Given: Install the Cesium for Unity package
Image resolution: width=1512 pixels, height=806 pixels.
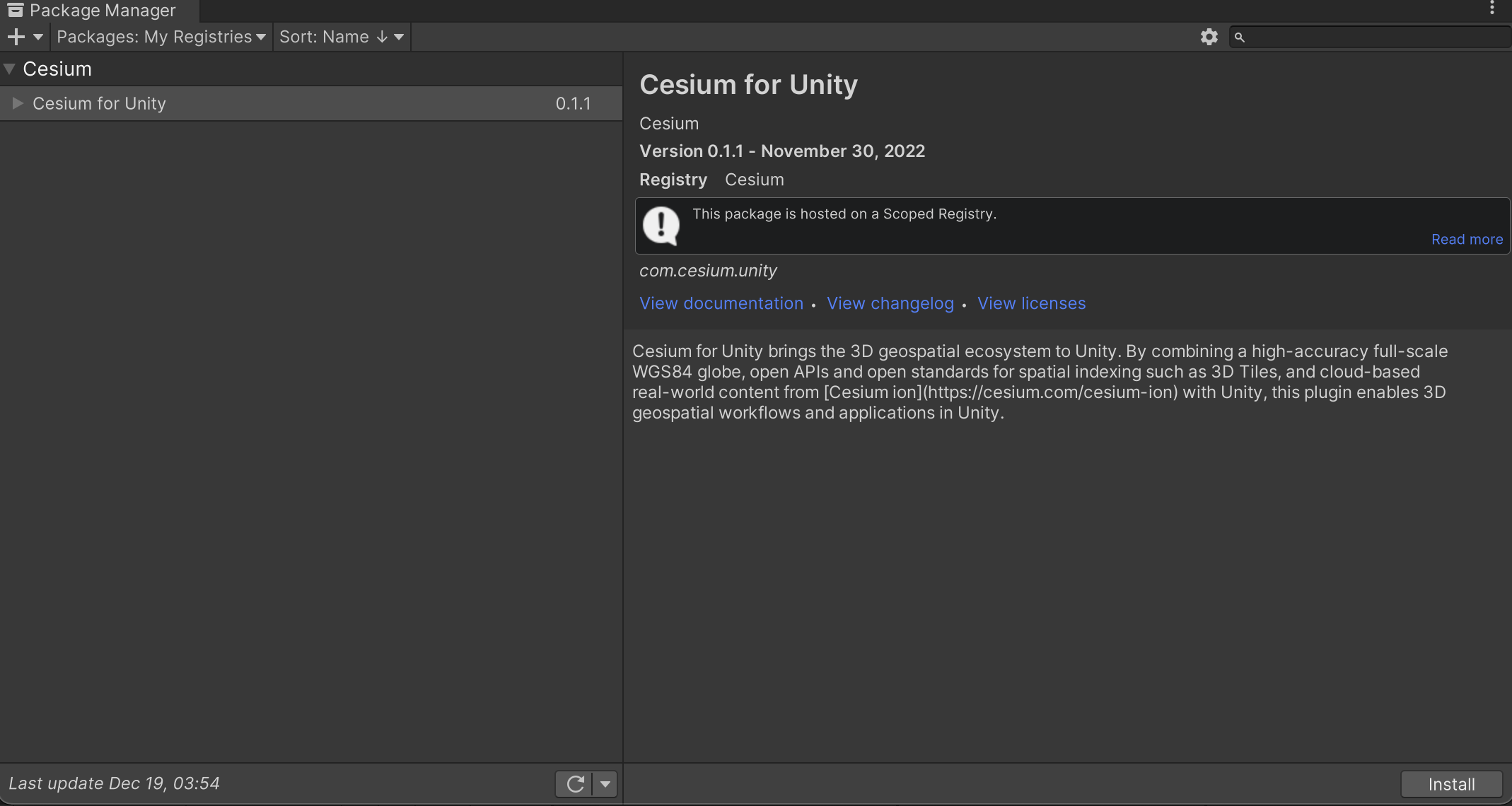Looking at the screenshot, I should [1451, 783].
